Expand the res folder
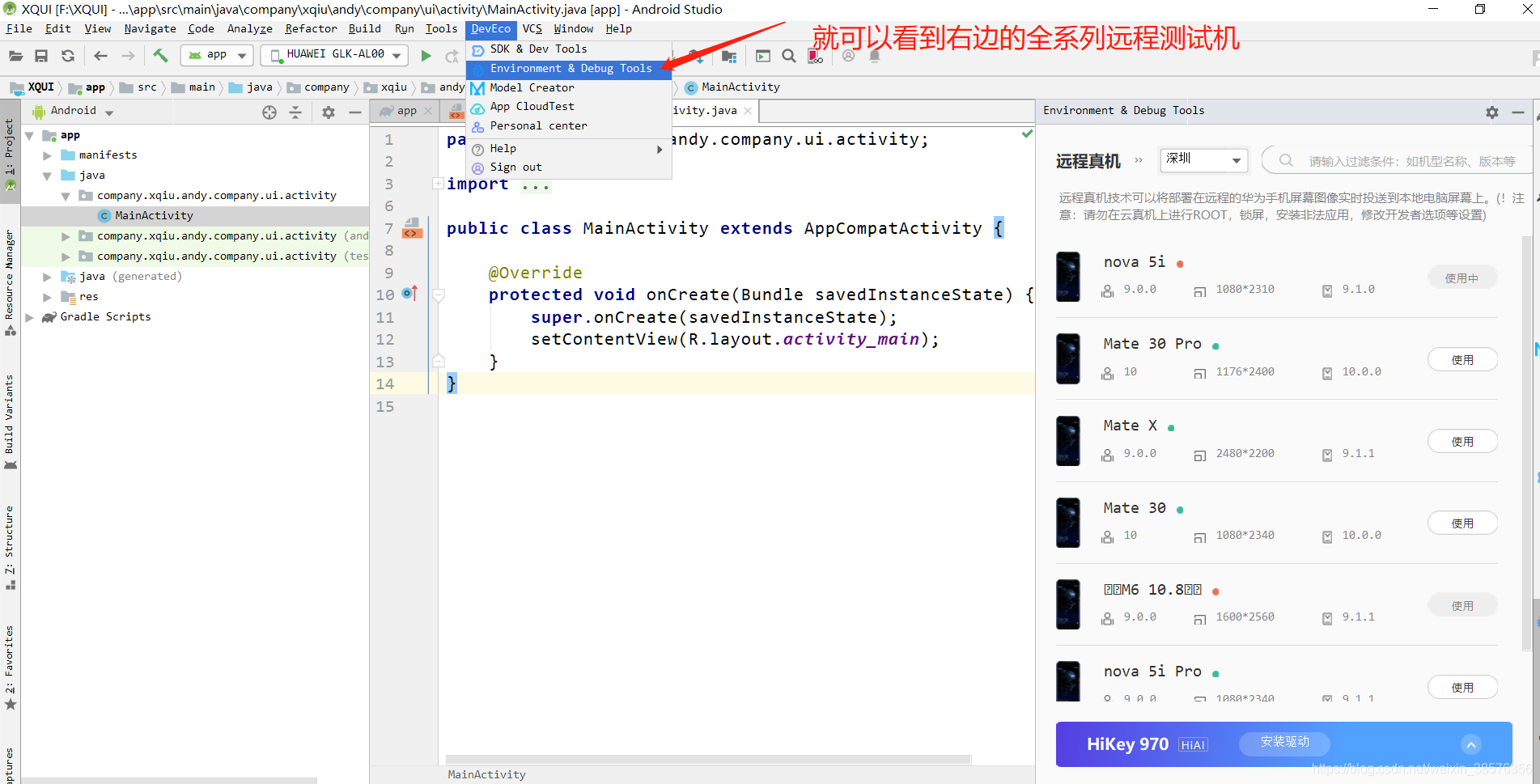 click(47, 297)
